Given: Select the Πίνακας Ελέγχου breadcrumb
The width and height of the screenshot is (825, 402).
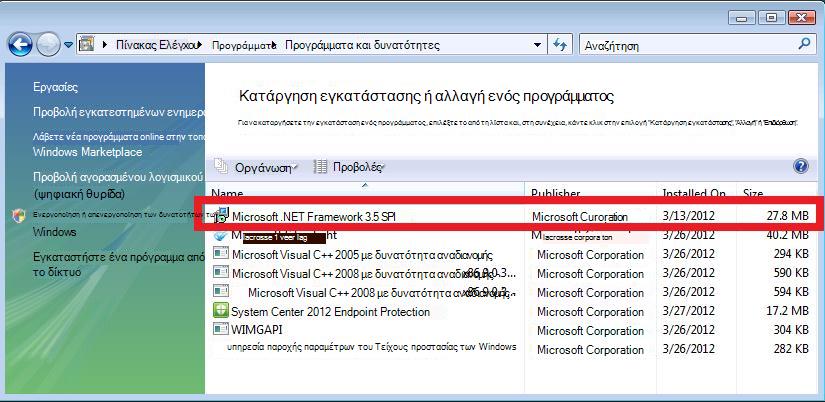Looking at the screenshot, I should [157, 45].
